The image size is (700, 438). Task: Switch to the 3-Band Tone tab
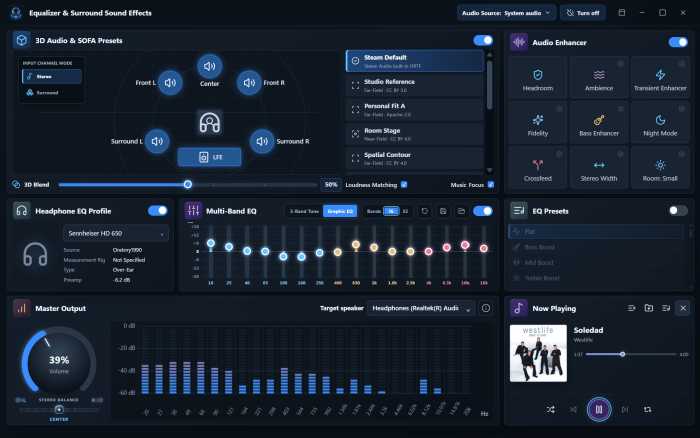point(304,211)
